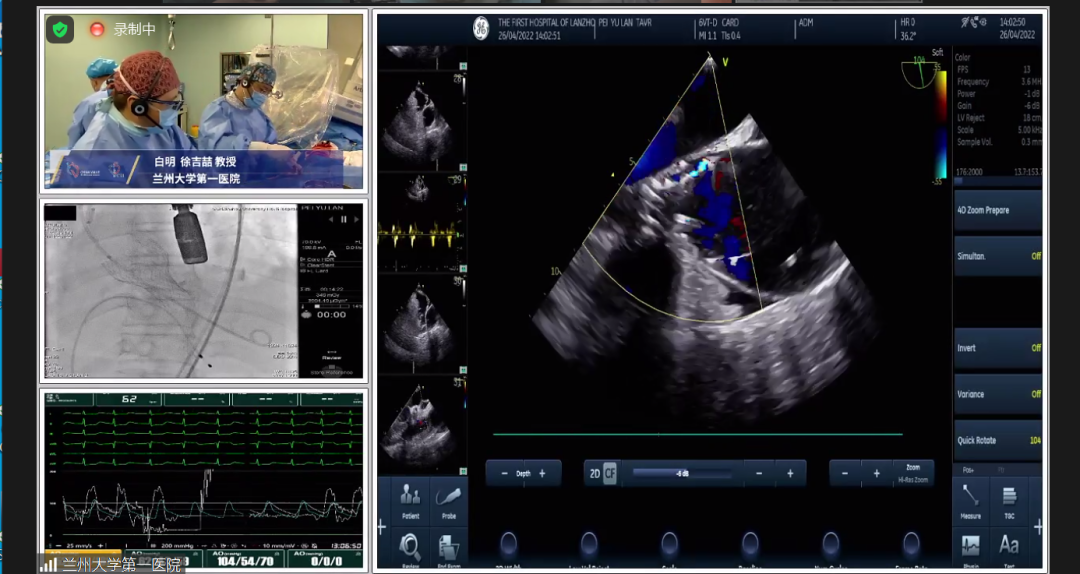Click the green shield security icon
The width and height of the screenshot is (1080, 574).
click(x=60, y=30)
